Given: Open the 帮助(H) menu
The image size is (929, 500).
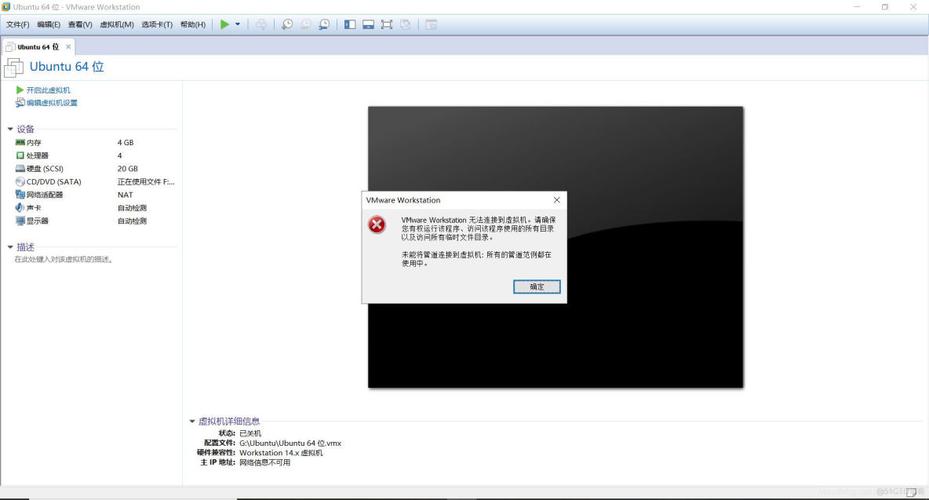Looking at the screenshot, I should tap(193, 24).
